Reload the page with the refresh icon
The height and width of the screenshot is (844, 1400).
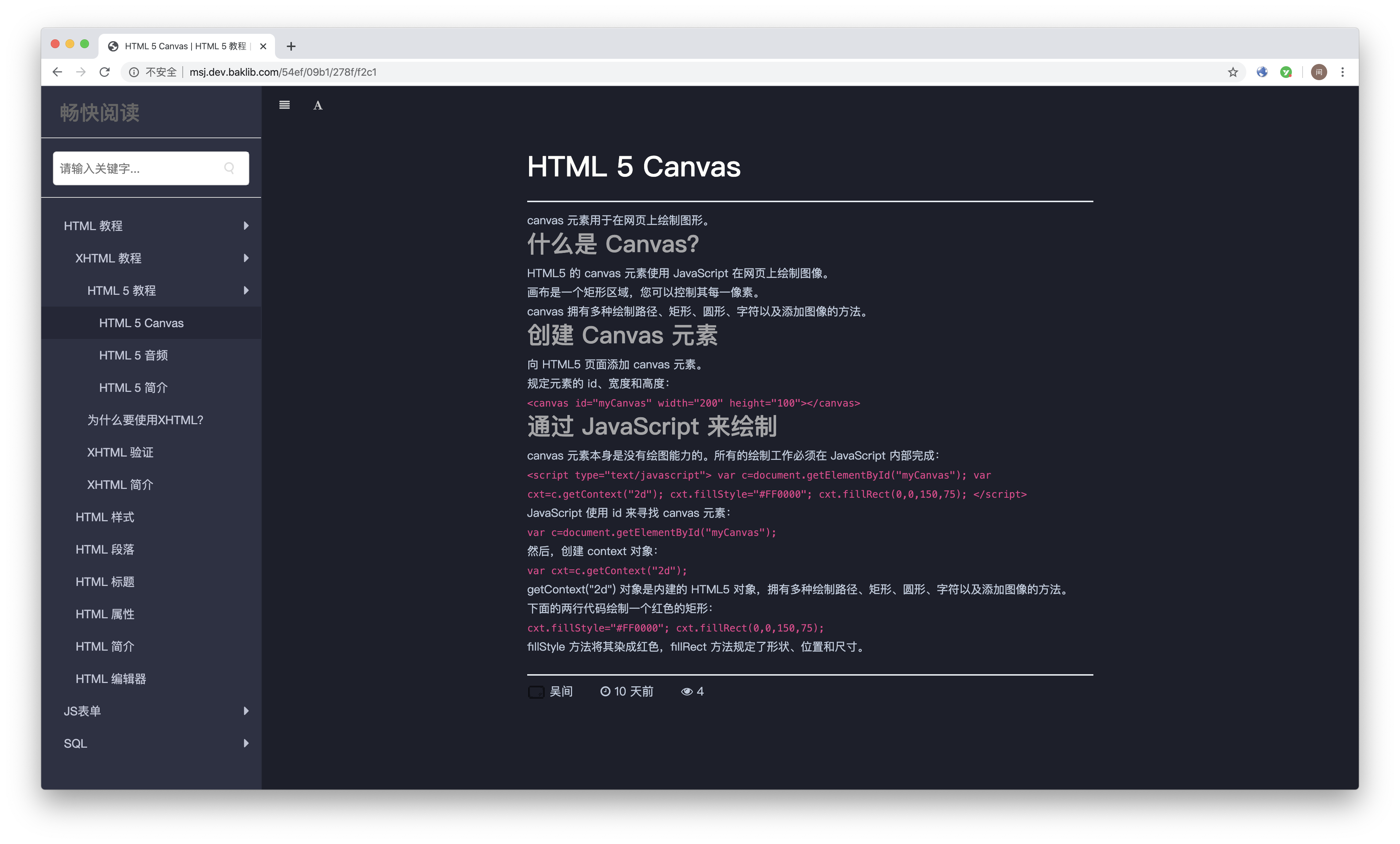[104, 72]
